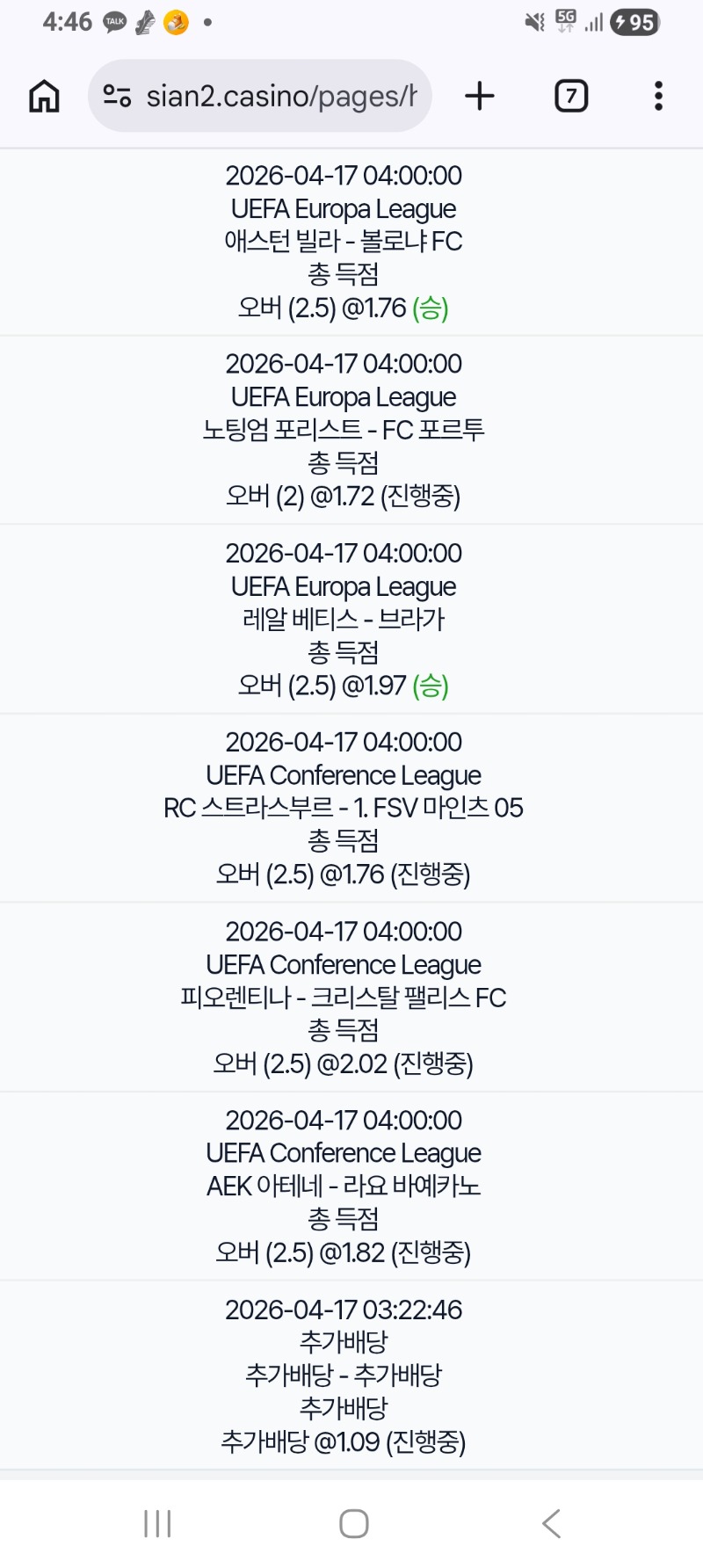
Task: Tap the 오버 (2.5) @1.97 bet line
Action: [344, 686]
